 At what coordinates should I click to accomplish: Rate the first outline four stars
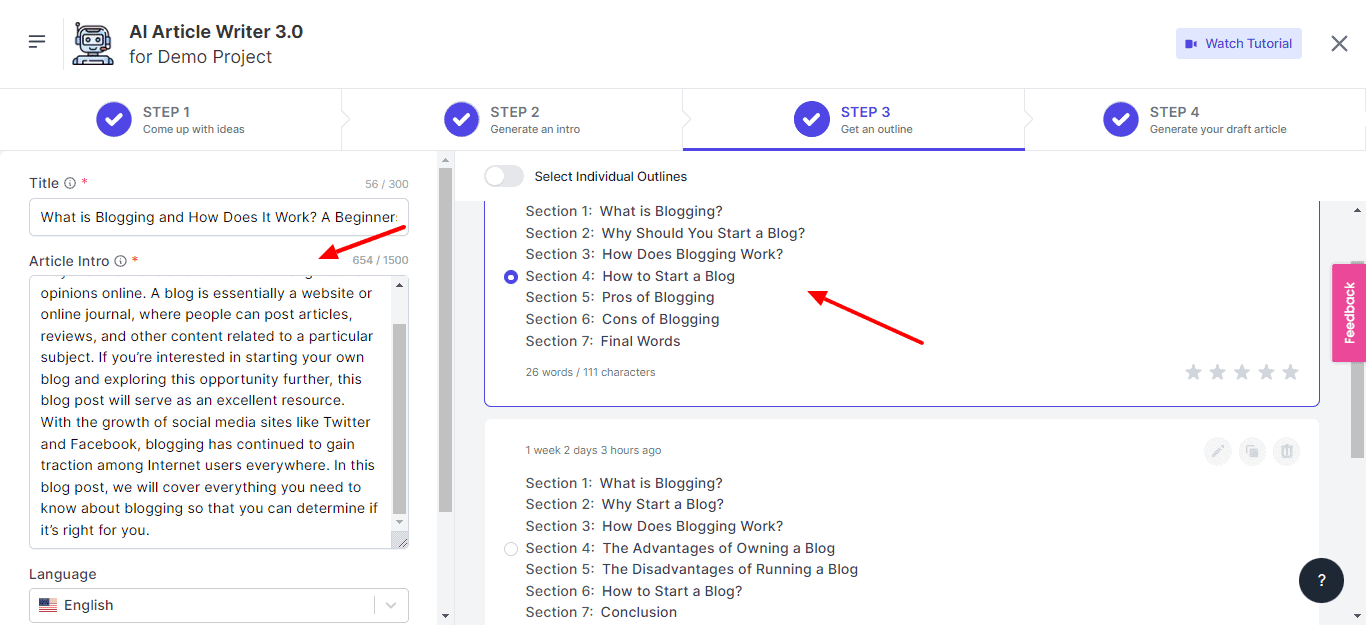(1266, 372)
